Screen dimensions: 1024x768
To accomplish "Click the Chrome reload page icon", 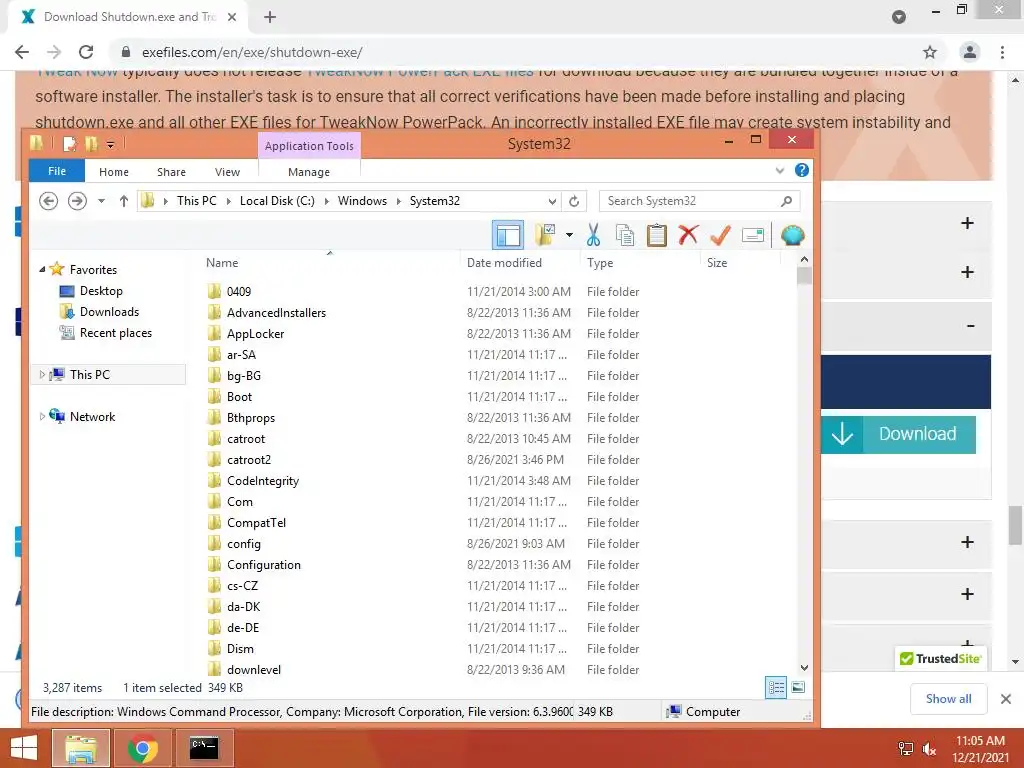I will 86,52.
